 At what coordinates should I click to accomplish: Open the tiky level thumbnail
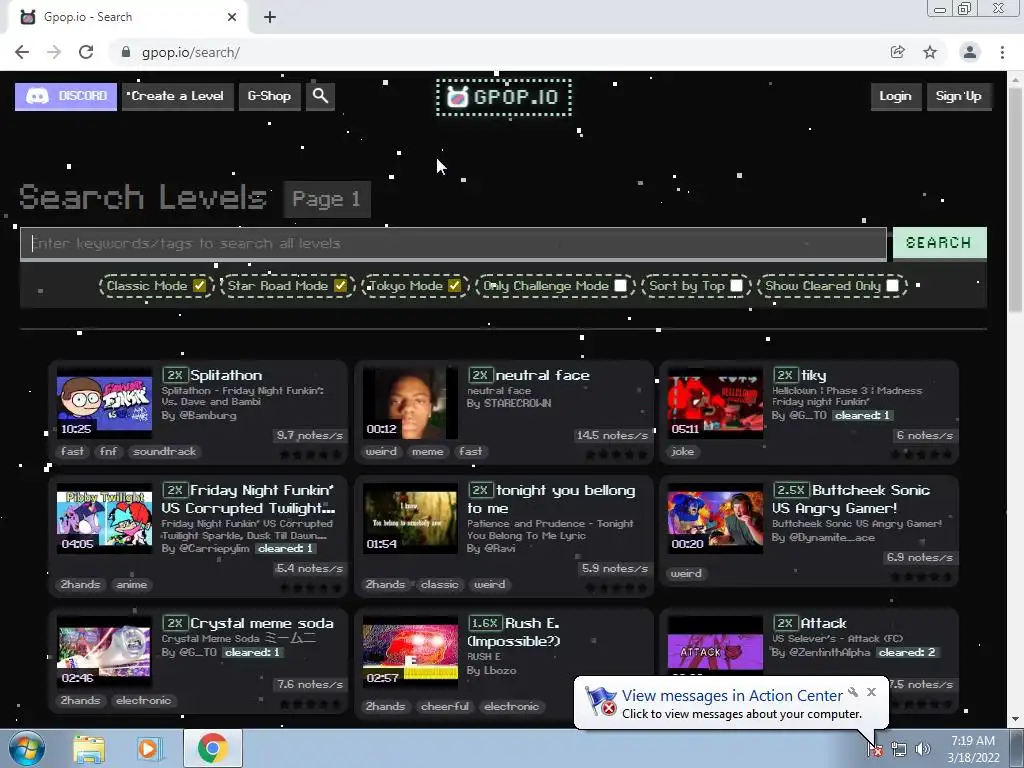click(x=715, y=403)
